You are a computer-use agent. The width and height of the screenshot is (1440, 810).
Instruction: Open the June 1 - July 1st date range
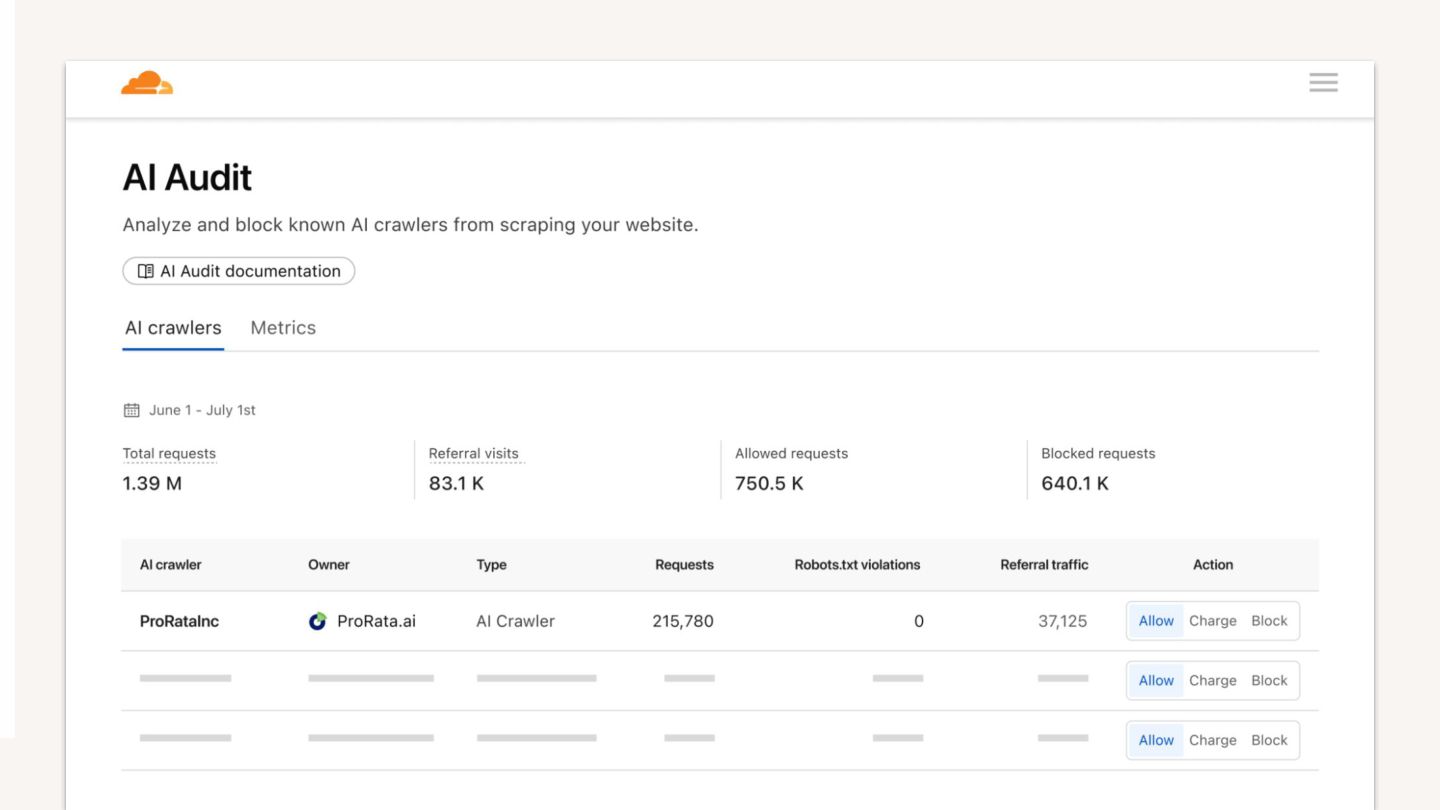(202, 410)
